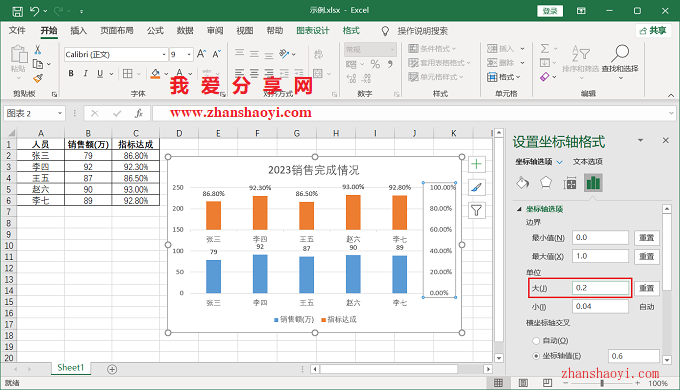Open font color A swatch
Screen dimensions: 680x390
click(179, 74)
